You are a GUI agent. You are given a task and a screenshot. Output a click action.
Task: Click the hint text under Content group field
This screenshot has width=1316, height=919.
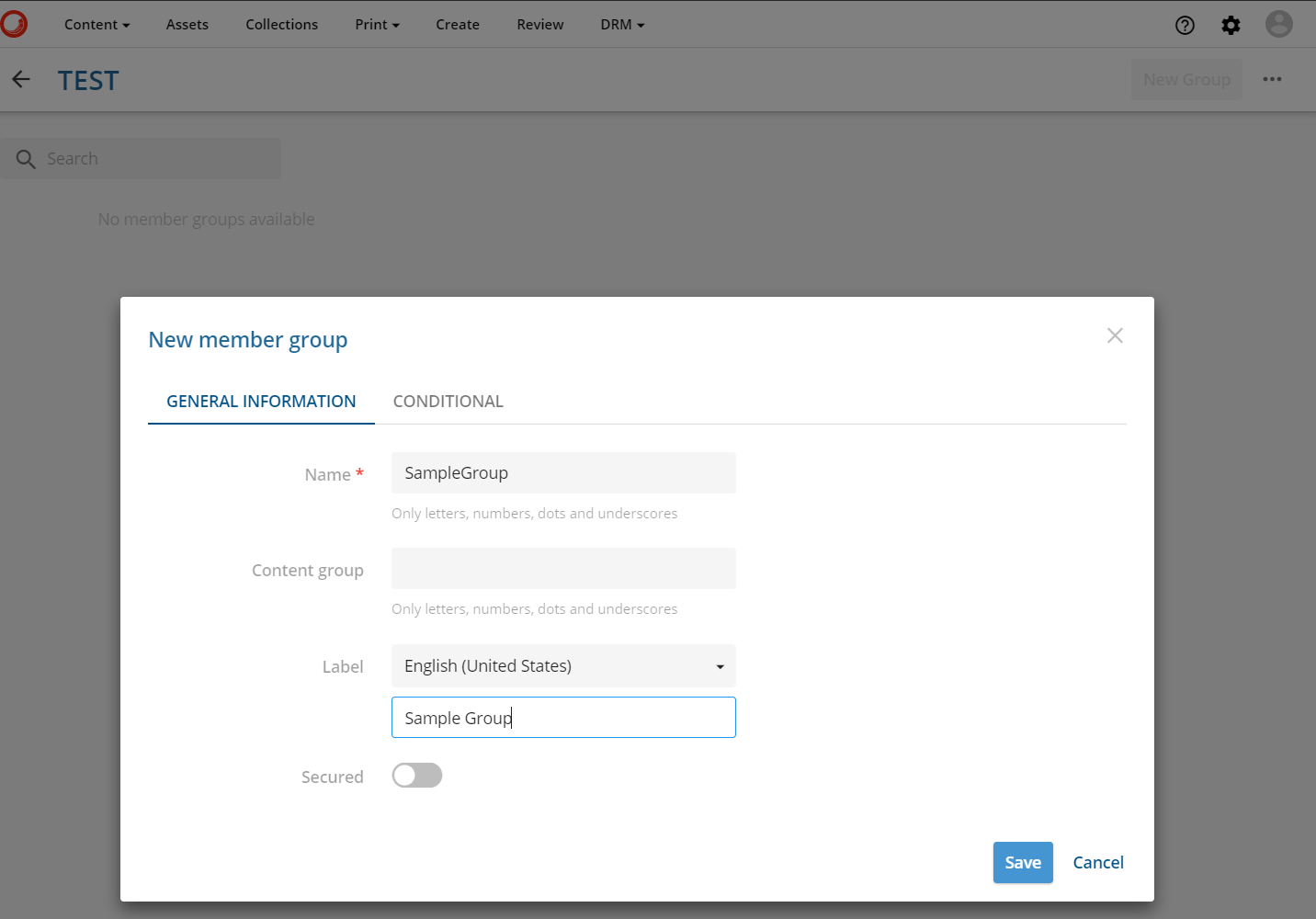[535, 609]
